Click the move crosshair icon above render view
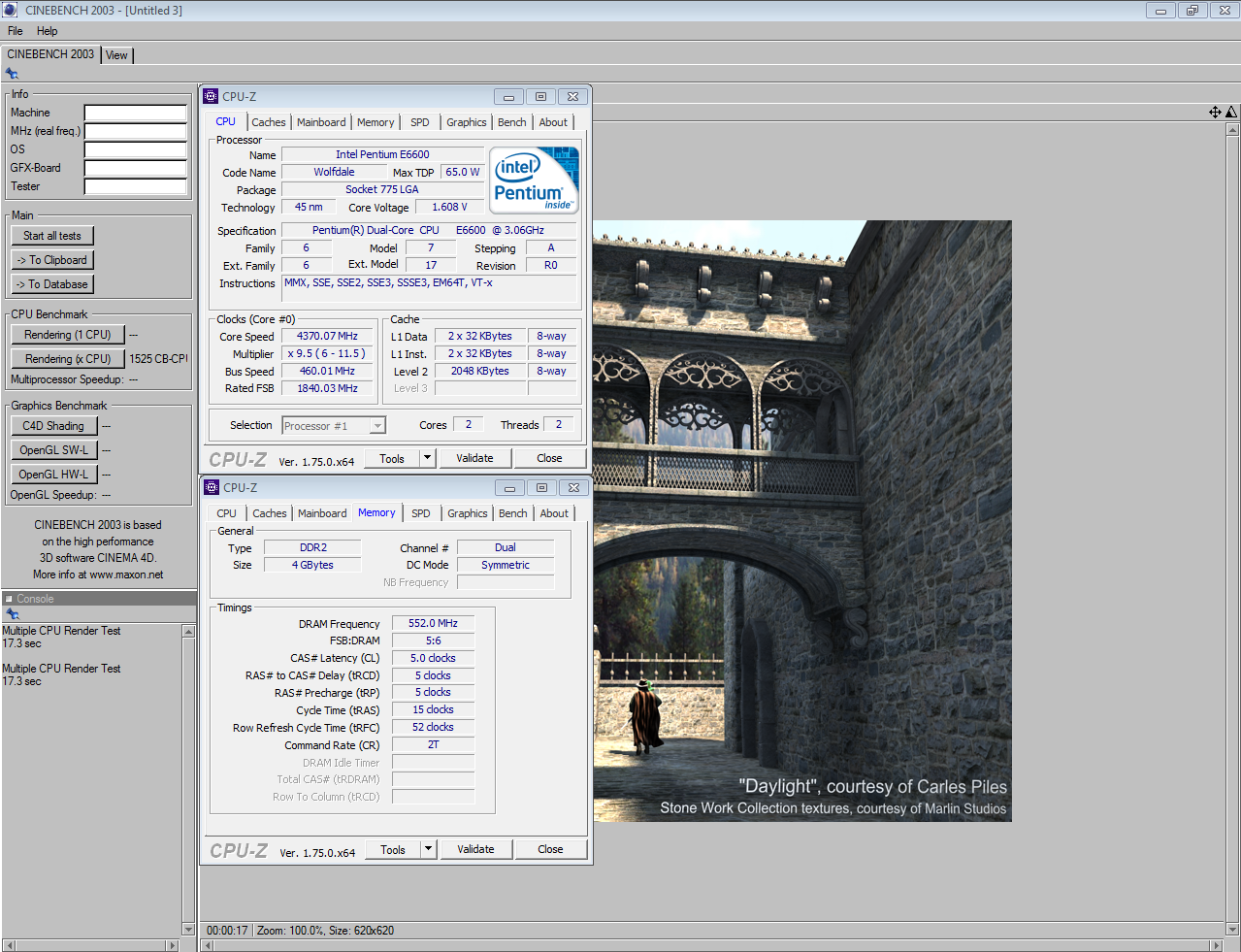The width and height of the screenshot is (1241, 952). tap(1215, 112)
